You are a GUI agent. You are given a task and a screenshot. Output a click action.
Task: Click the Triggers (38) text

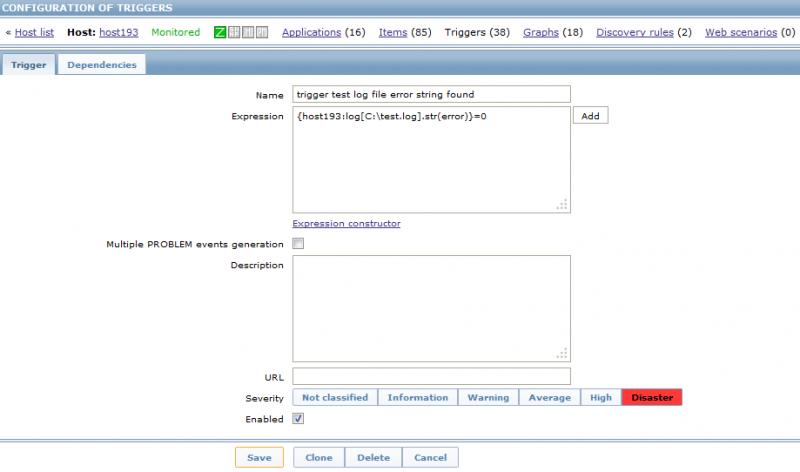click(477, 33)
